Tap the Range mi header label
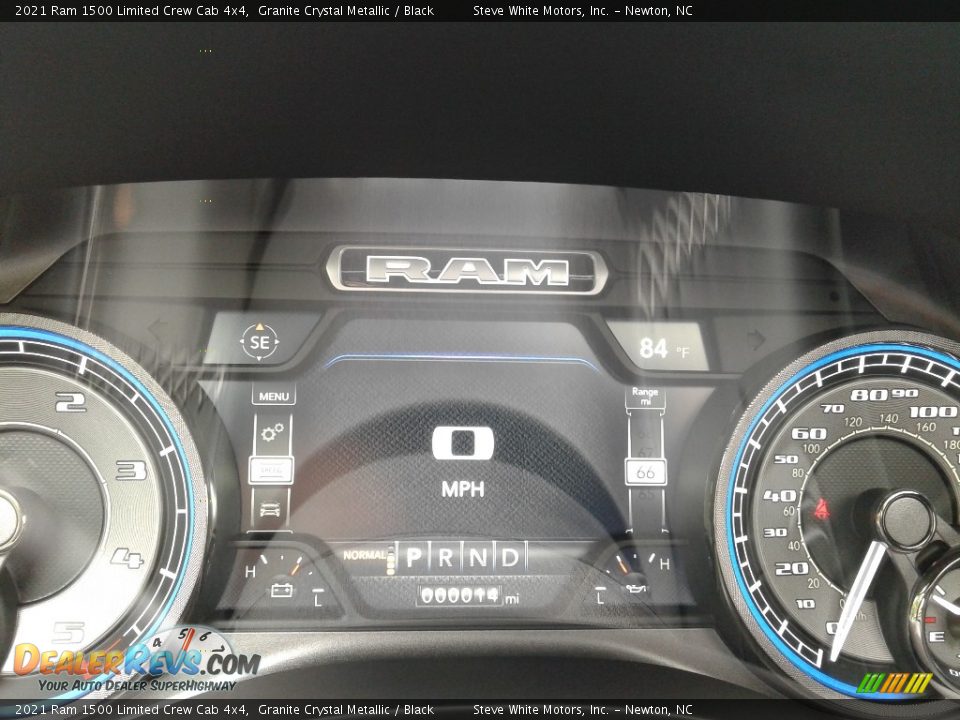This screenshot has height=720, width=960. (x=645, y=396)
